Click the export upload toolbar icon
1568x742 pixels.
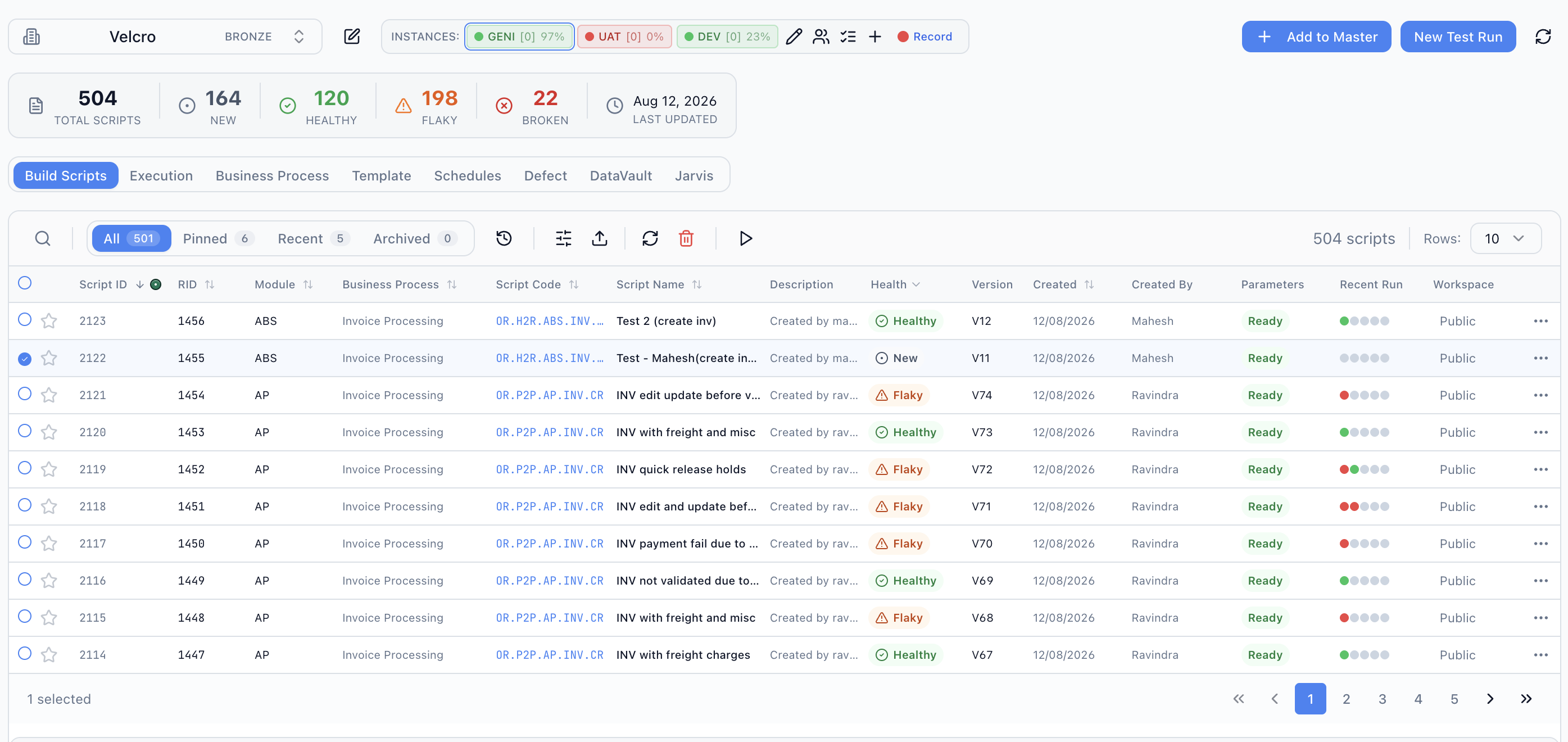600,238
